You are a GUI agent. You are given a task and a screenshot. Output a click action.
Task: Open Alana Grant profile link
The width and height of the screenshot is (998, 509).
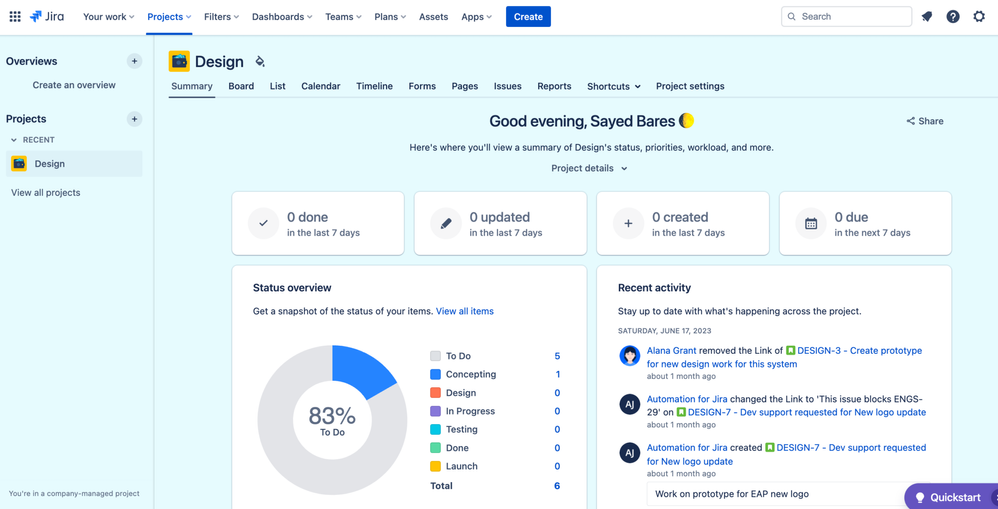tap(671, 351)
